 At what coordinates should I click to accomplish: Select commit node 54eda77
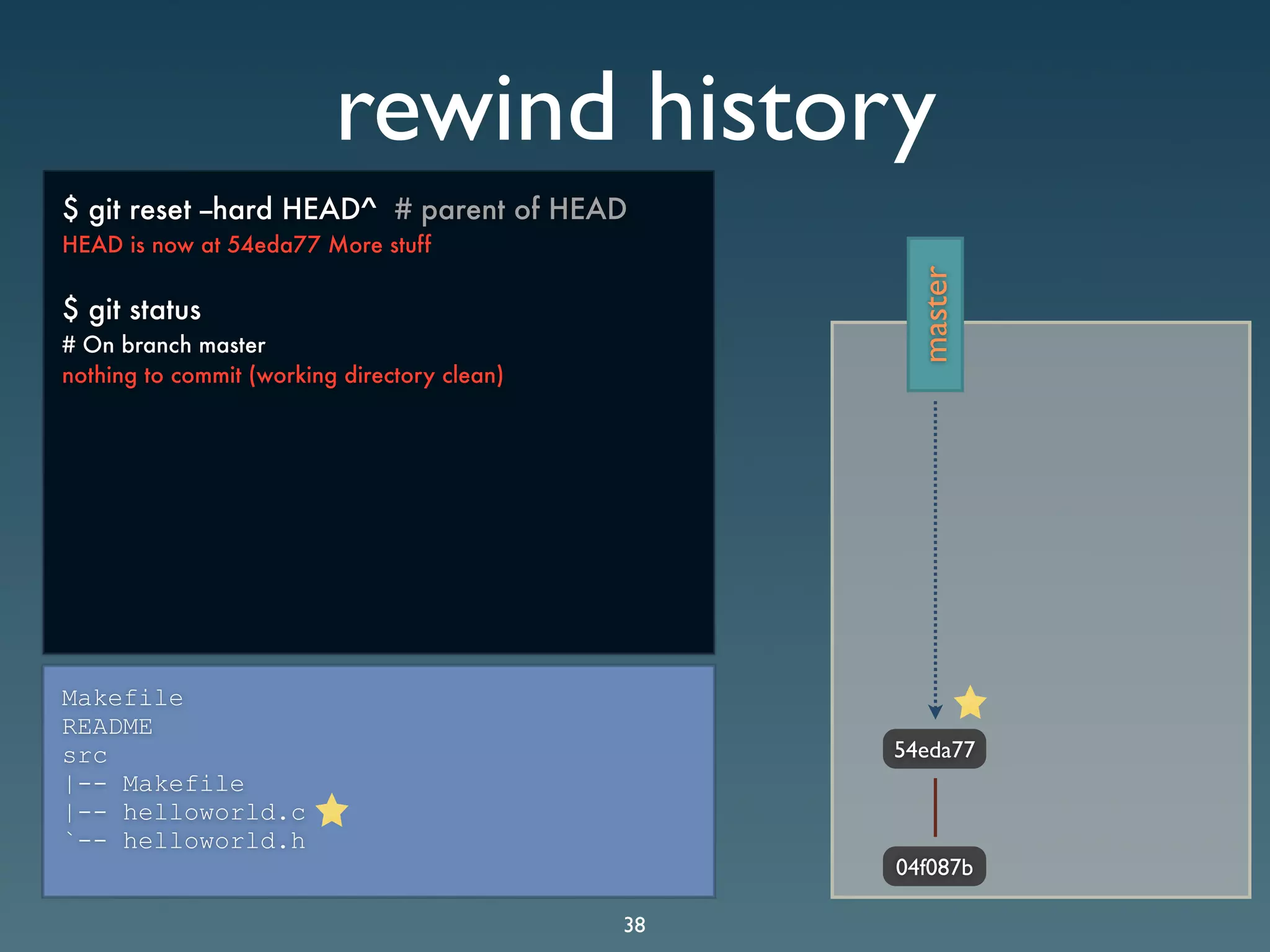point(934,749)
